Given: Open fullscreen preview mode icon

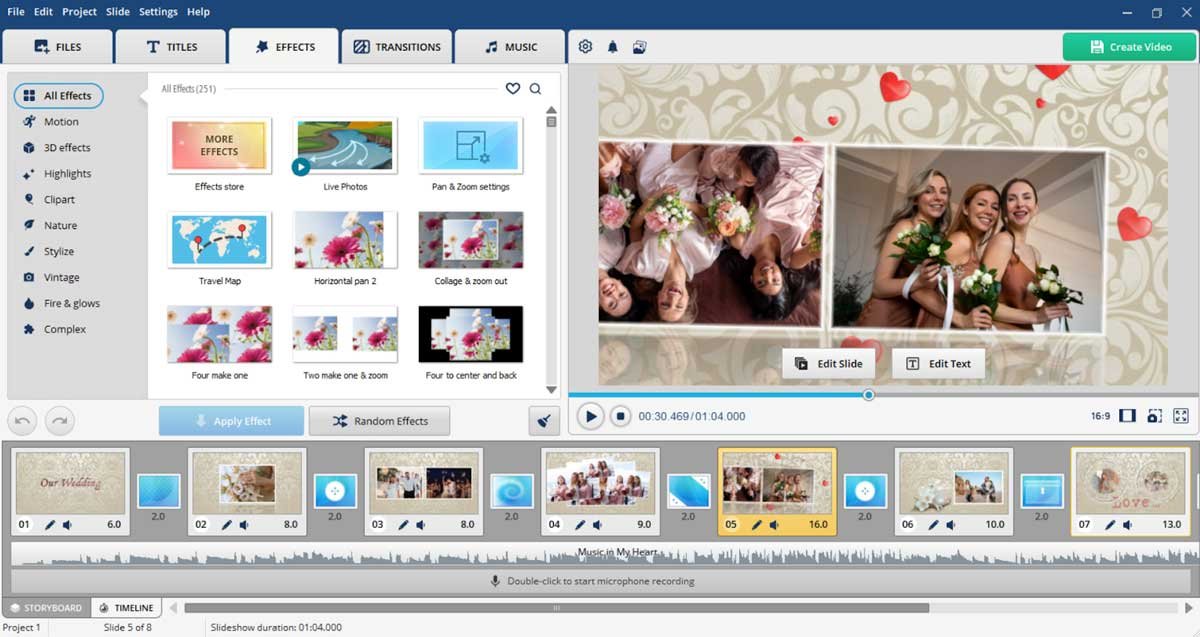Looking at the screenshot, I should coord(1181,416).
